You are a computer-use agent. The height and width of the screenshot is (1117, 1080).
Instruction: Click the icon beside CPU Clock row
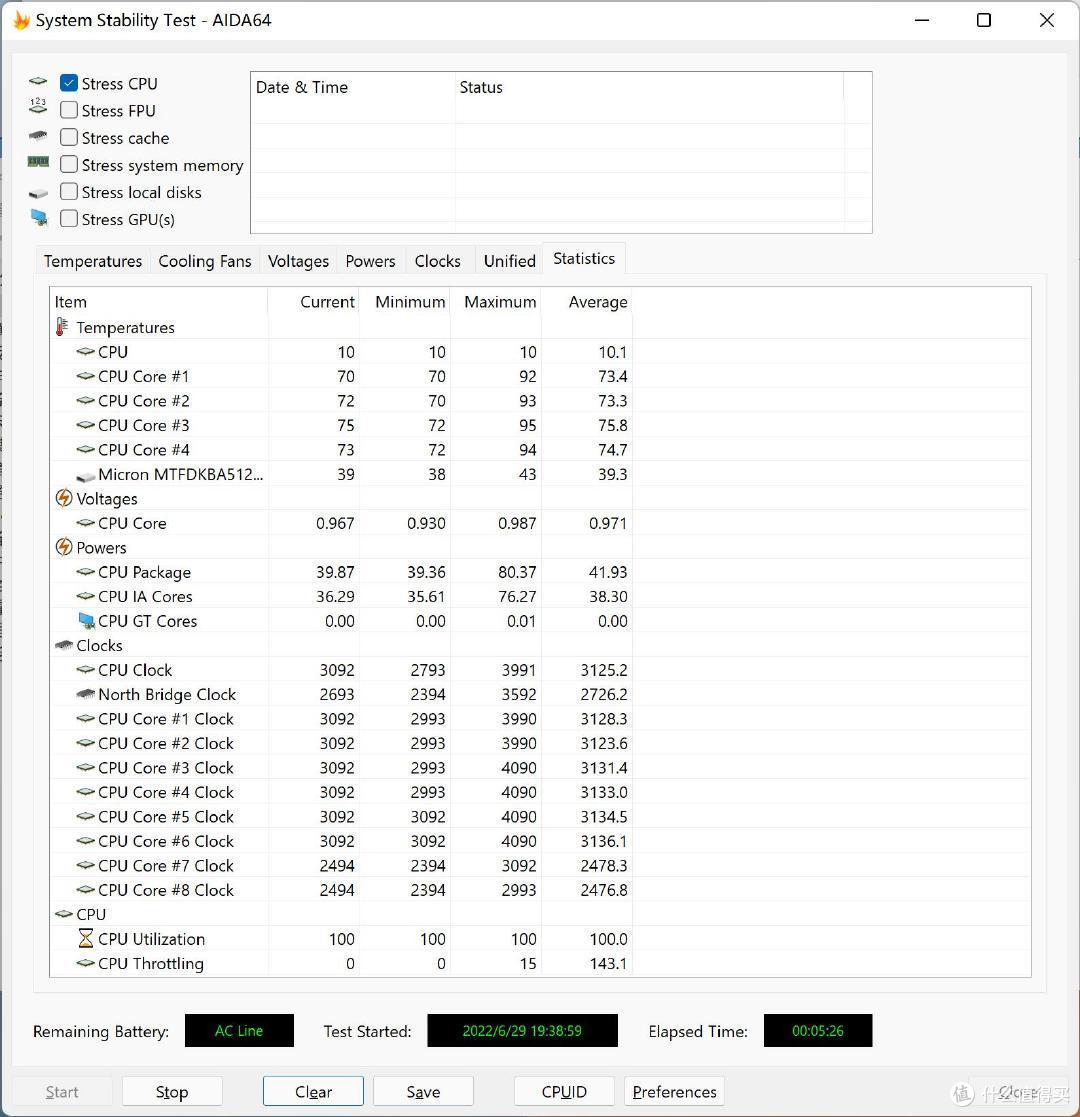85,669
